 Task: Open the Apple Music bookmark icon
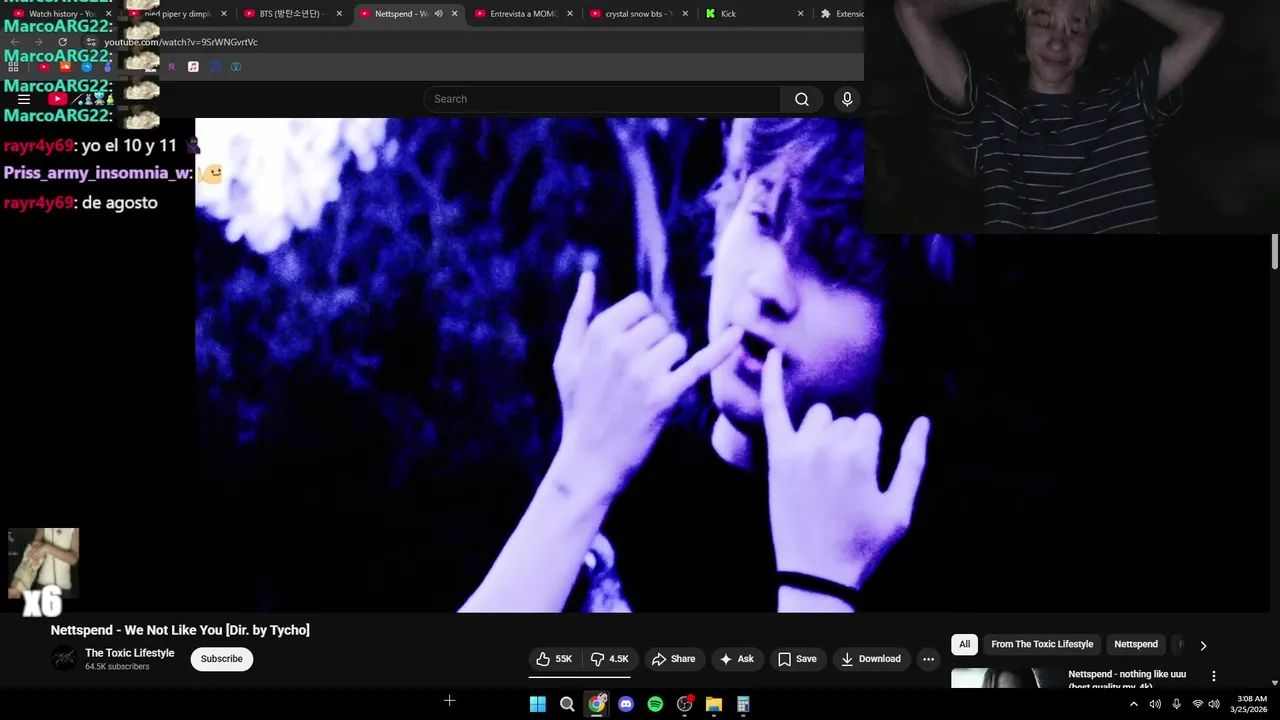[x=193, y=67]
